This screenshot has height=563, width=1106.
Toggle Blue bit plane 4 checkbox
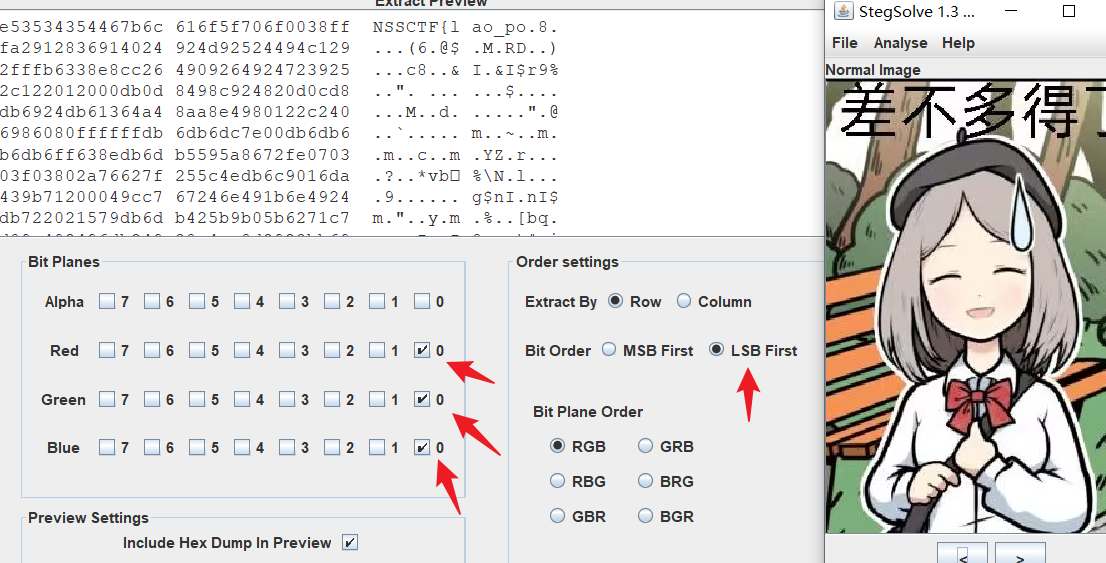click(x=242, y=447)
